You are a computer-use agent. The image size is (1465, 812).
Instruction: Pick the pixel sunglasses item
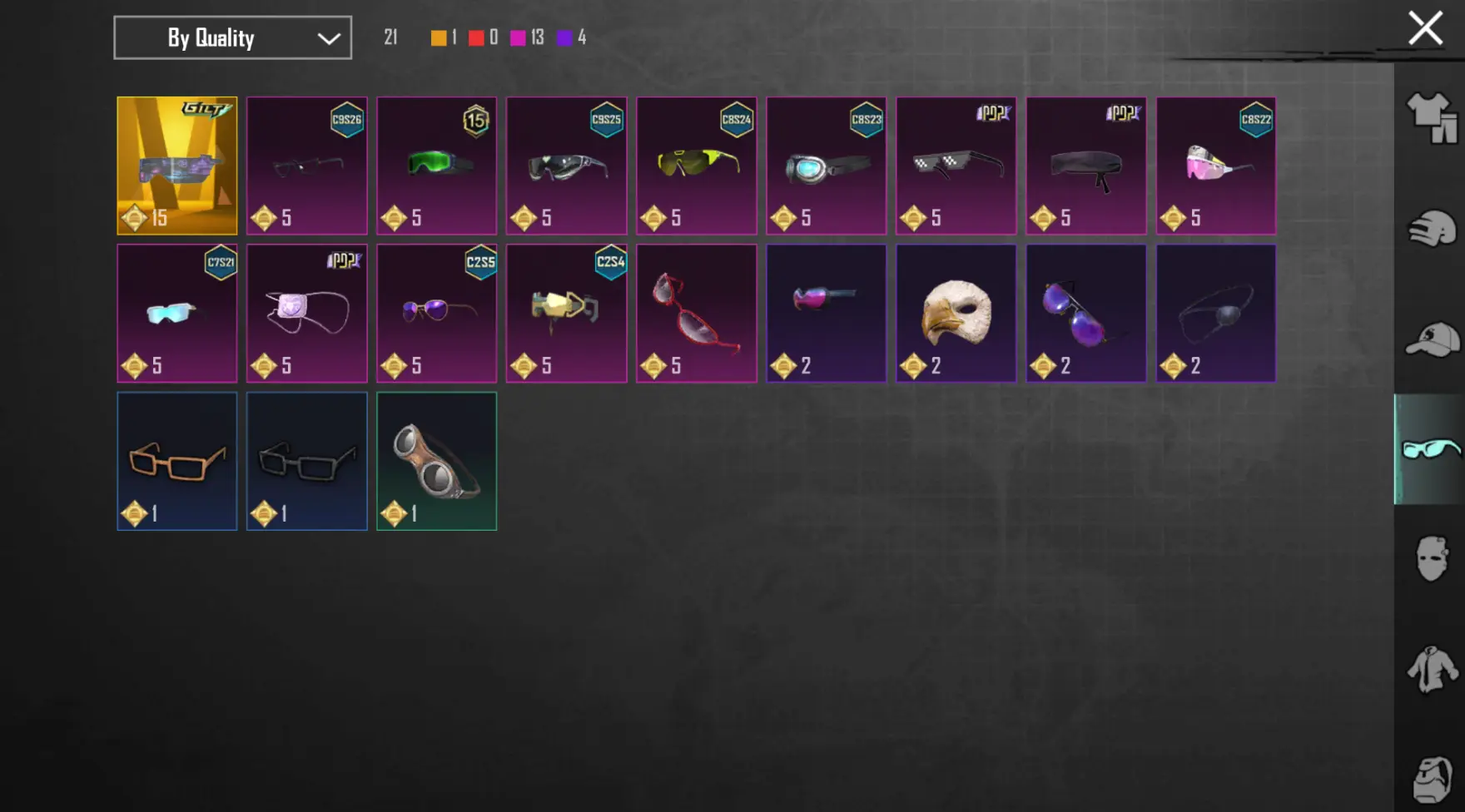pos(956,166)
